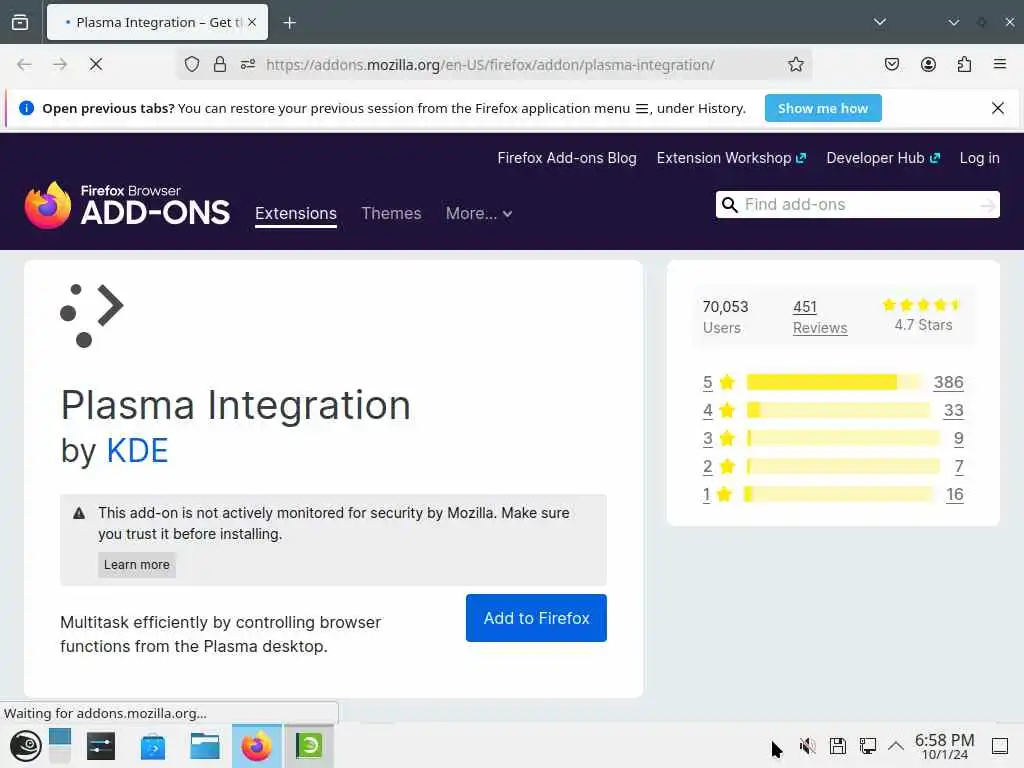Focus the Find add-ons search field
The width and height of the screenshot is (1024, 768).
click(x=859, y=204)
